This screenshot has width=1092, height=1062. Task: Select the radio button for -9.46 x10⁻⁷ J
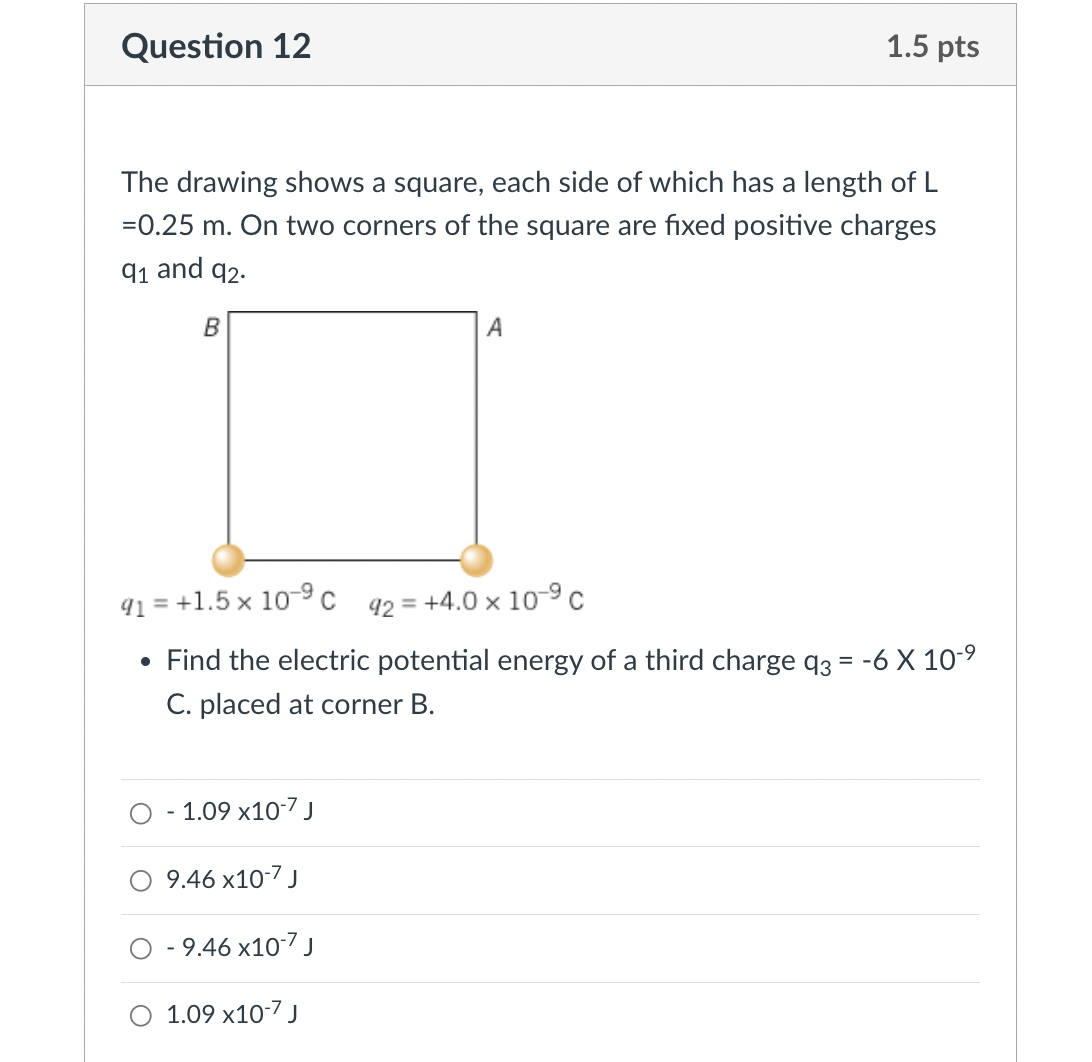[x=141, y=948]
